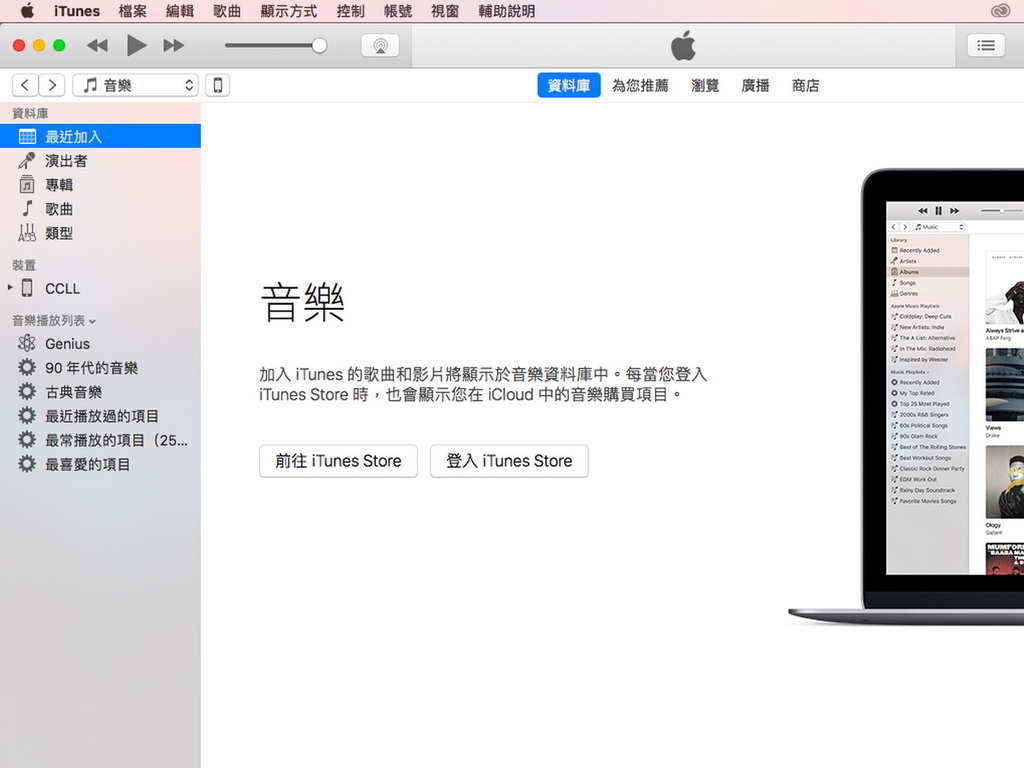
Task: Open the AirPlay output button
Action: coord(380,45)
